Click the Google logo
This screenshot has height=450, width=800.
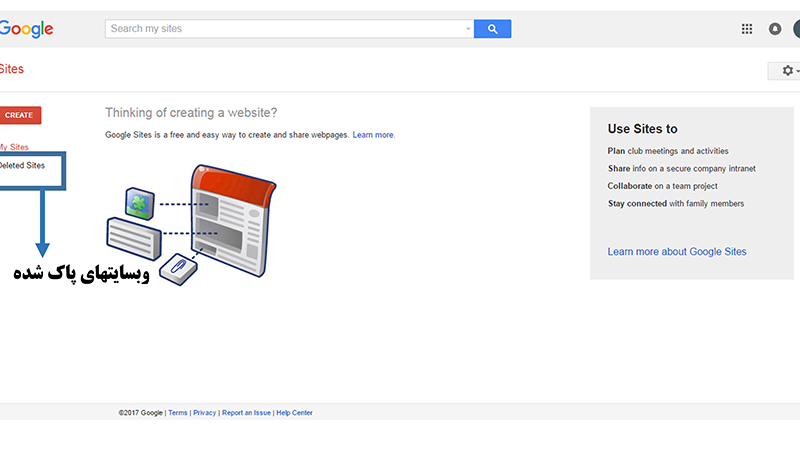click(x=26, y=29)
